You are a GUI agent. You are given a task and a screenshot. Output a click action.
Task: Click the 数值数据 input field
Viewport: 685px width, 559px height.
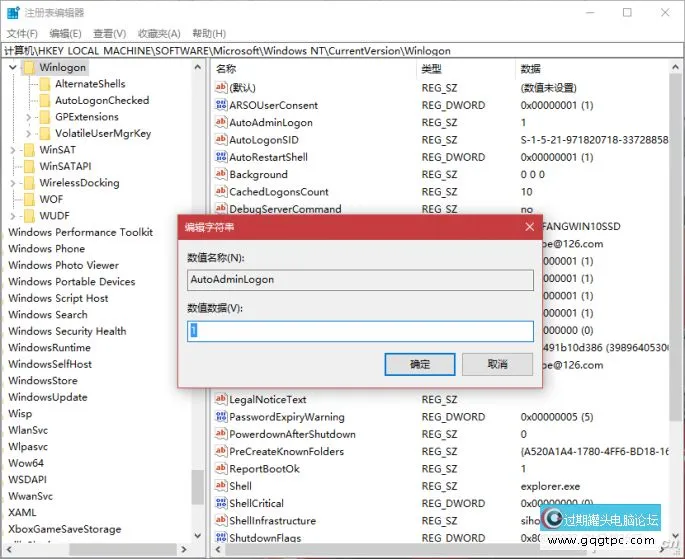[x=360, y=331]
